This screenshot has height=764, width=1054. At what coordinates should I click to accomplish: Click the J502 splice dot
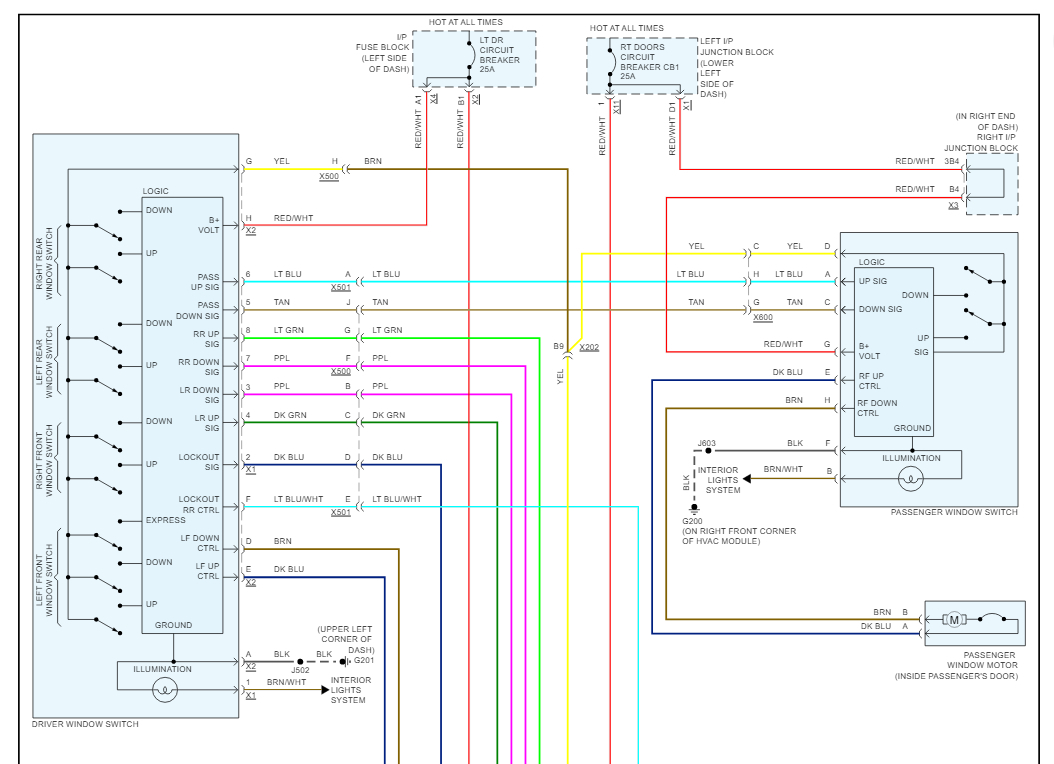(x=300, y=662)
